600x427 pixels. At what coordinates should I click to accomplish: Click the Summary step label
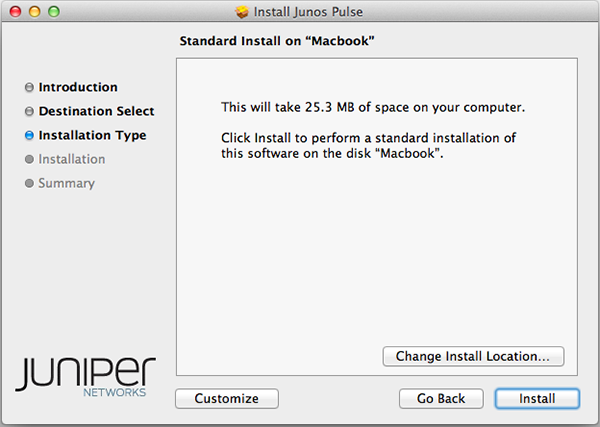pos(67,184)
